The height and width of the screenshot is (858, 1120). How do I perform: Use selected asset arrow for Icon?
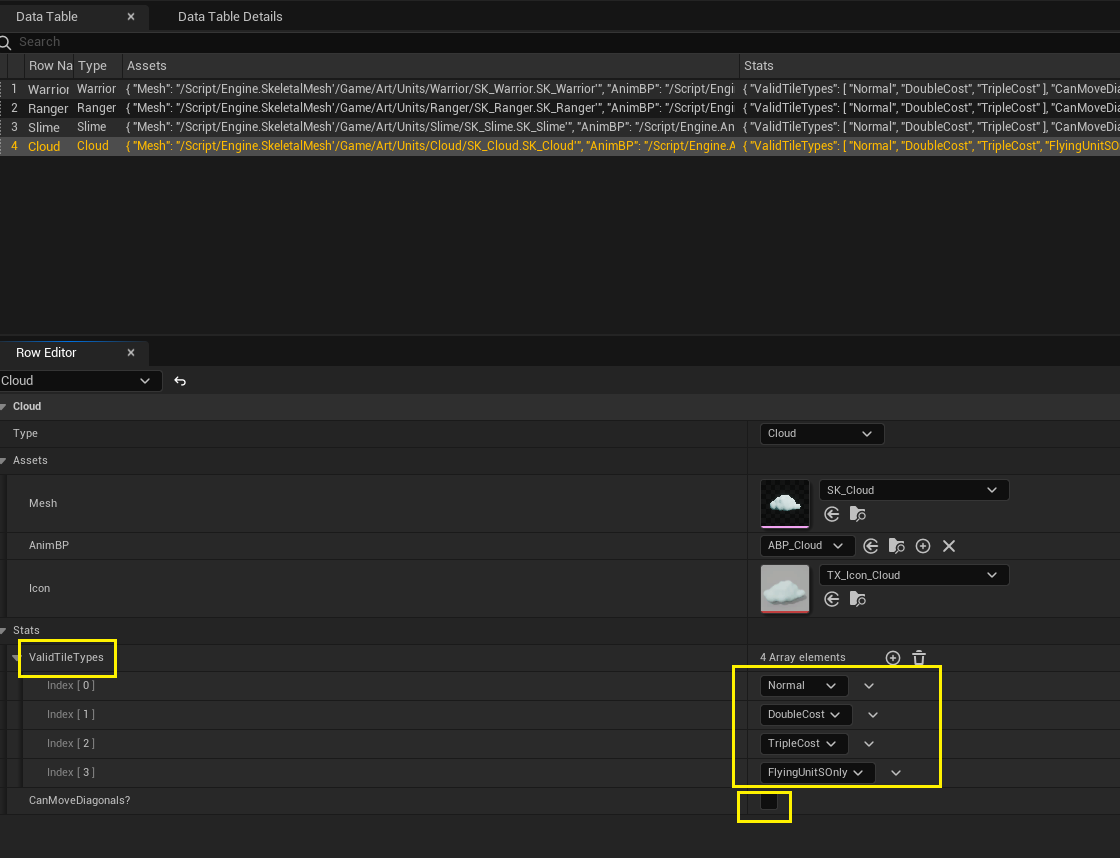[831, 599]
